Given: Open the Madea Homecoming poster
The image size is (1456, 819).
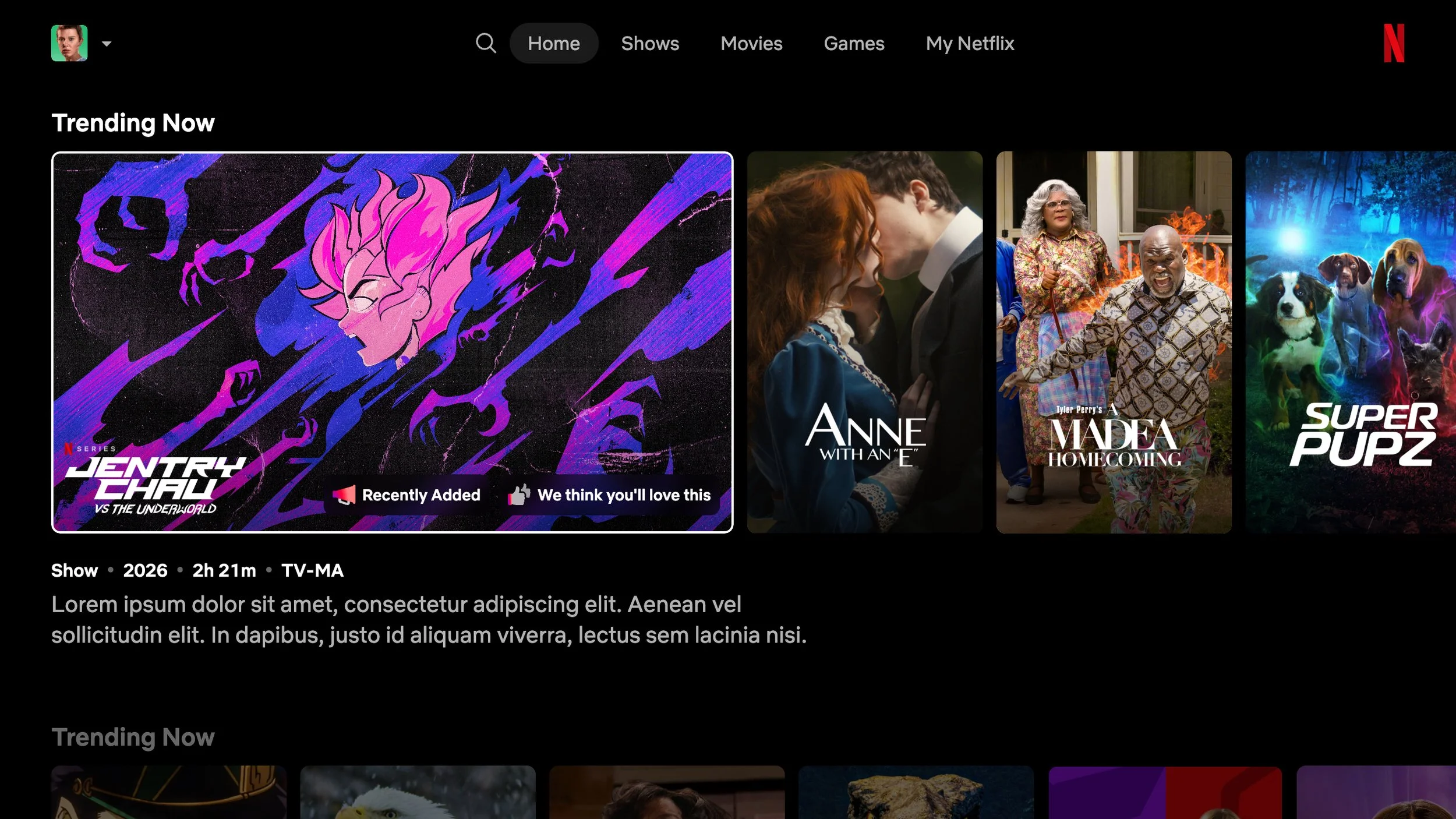Looking at the screenshot, I should (1114, 343).
